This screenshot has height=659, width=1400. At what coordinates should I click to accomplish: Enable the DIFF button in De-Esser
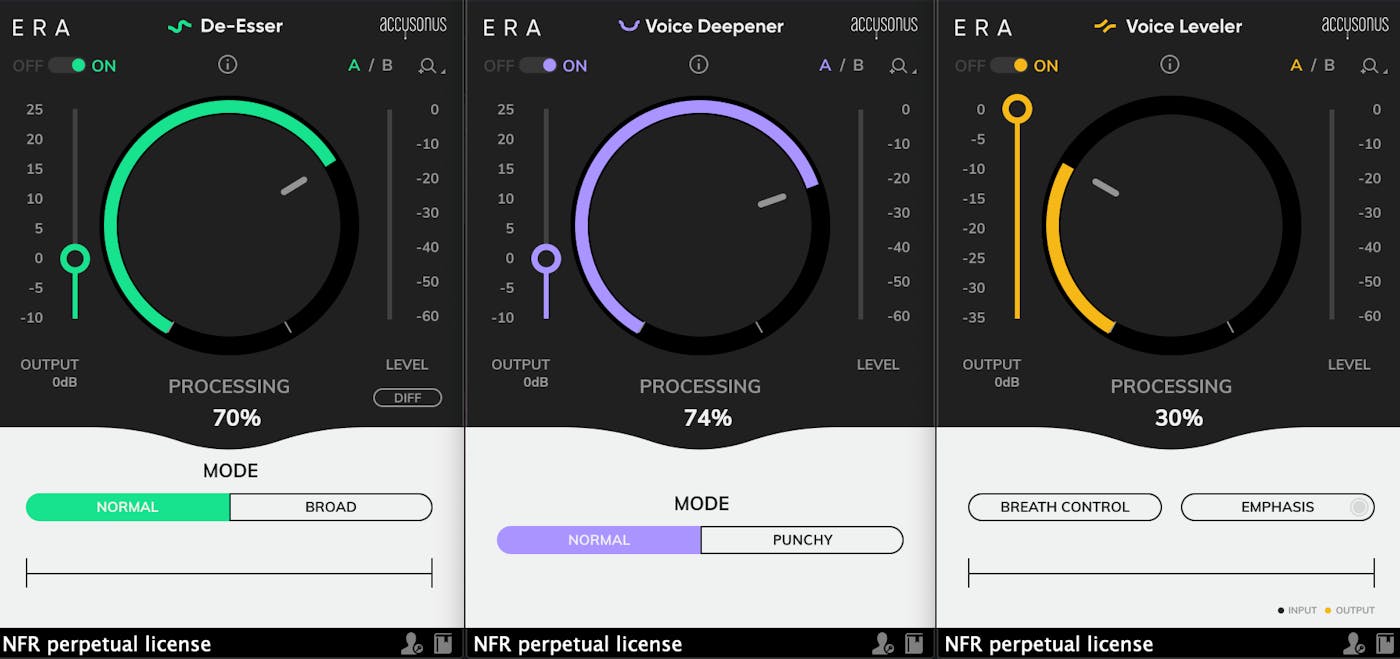click(x=407, y=398)
